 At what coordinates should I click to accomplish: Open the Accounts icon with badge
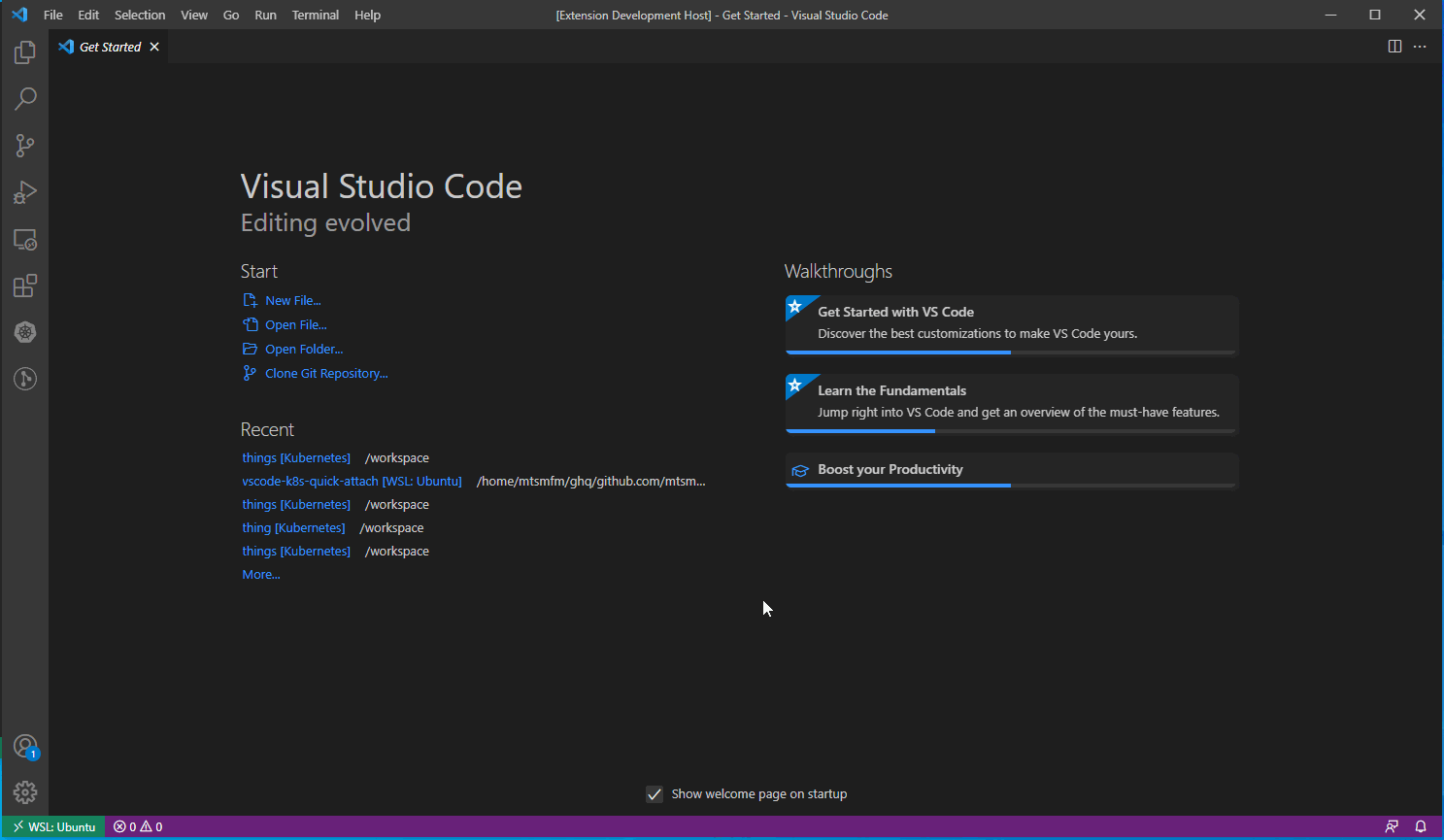(25, 747)
